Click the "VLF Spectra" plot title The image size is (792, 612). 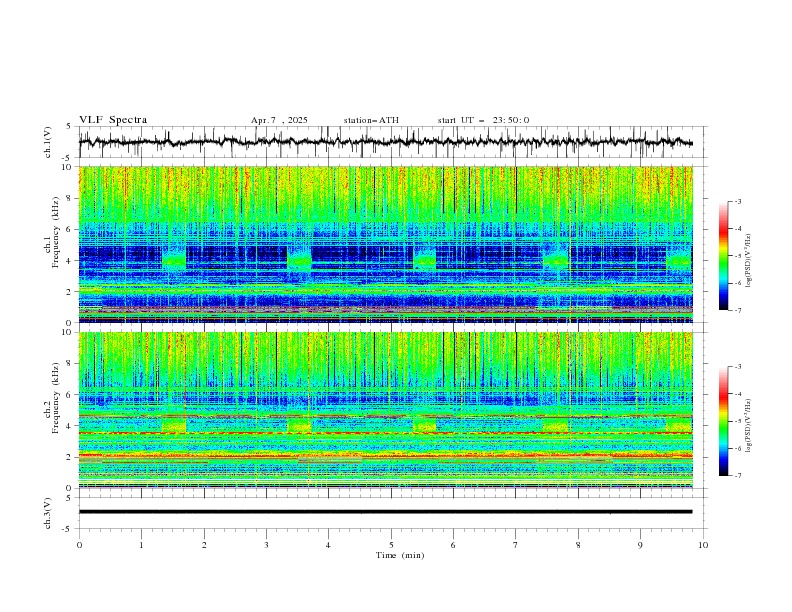pos(113,120)
